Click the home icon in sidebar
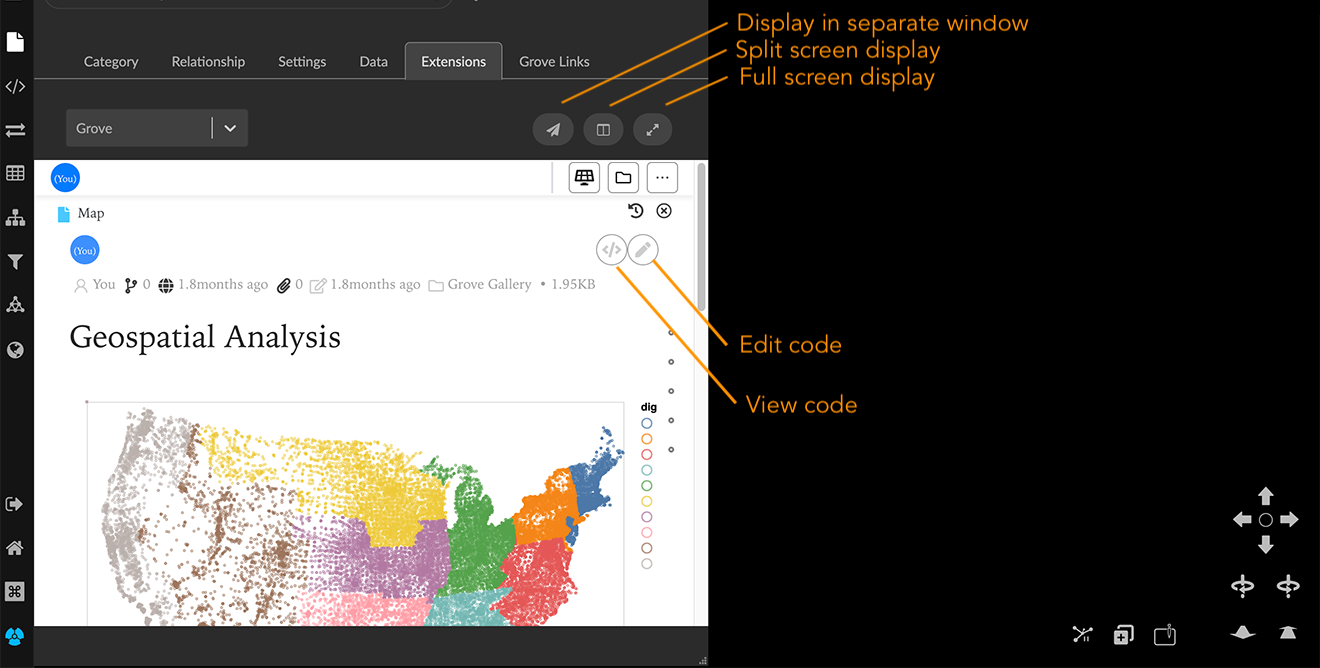Image resolution: width=1320 pixels, height=668 pixels. click(15, 548)
